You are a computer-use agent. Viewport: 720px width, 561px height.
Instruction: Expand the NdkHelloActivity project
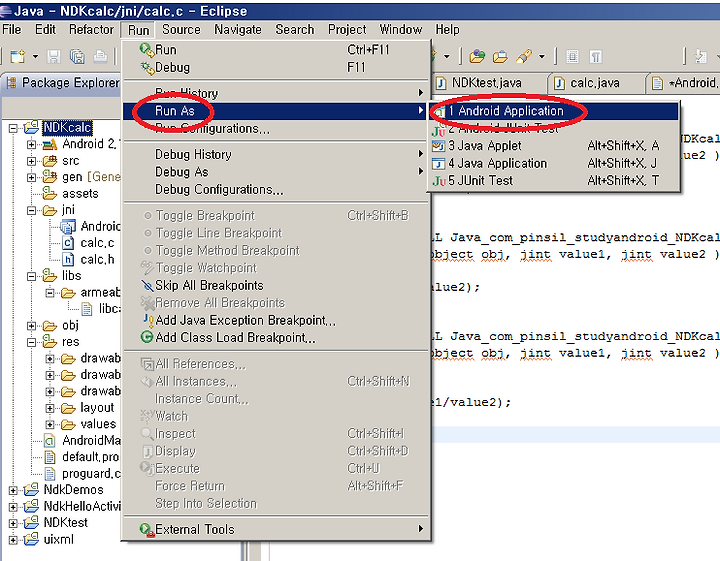pos(13,507)
